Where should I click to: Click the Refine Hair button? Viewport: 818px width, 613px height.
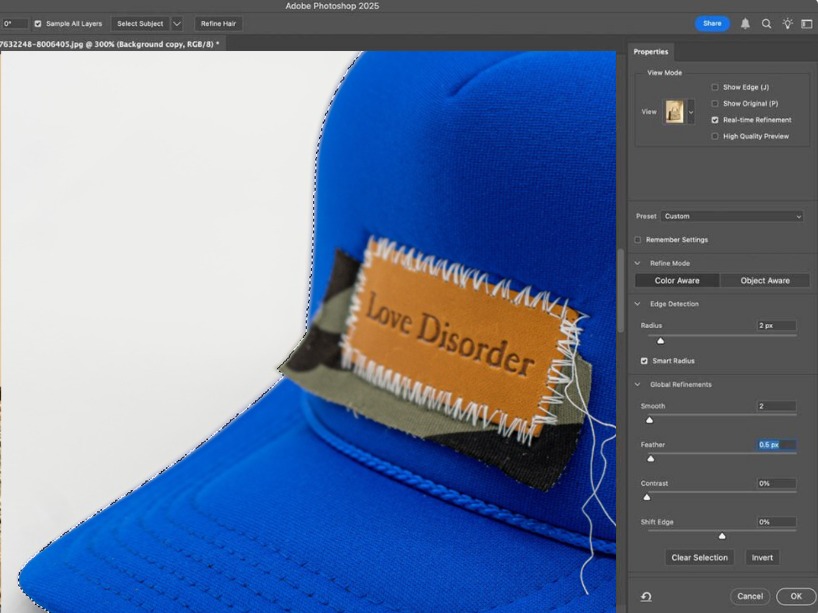[x=217, y=23]
